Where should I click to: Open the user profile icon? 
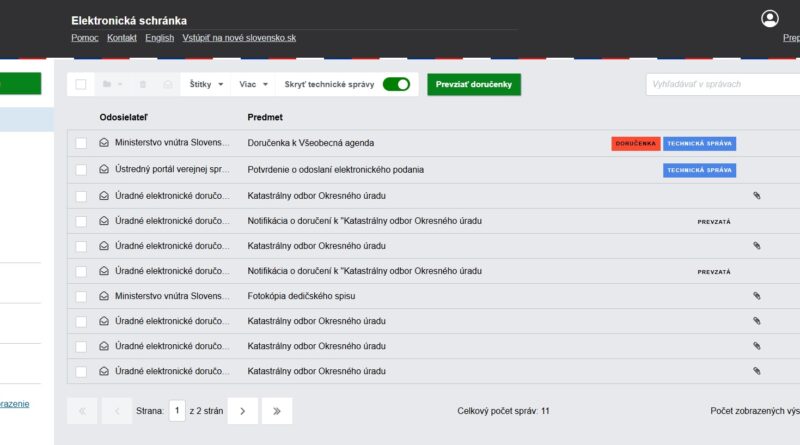coord(769,19)
